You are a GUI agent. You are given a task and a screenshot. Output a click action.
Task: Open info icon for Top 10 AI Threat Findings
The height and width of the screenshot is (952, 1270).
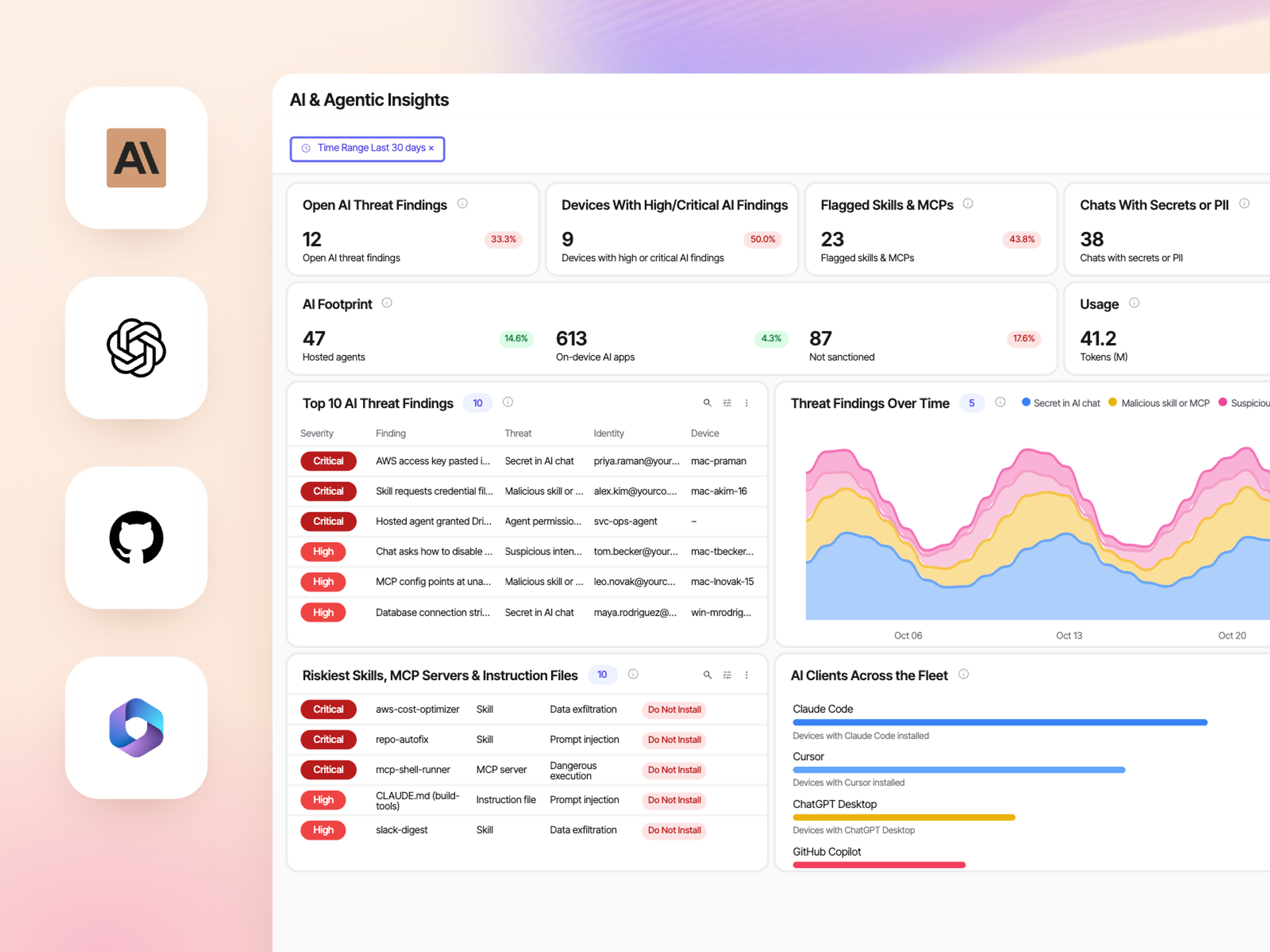pyautogui.click(x=508, y=402)
